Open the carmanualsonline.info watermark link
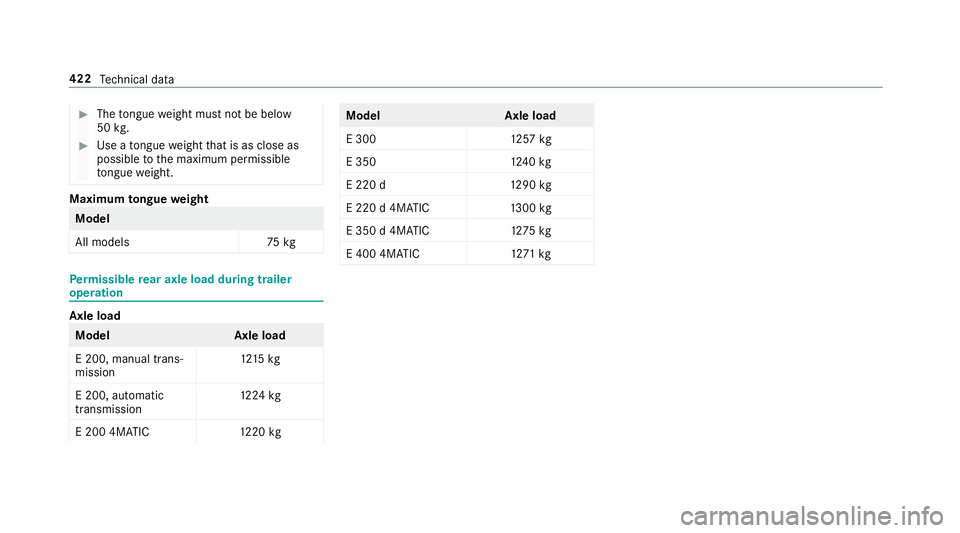Image resolution: width=960 pixels, height=533 pixels. point(812,515)
